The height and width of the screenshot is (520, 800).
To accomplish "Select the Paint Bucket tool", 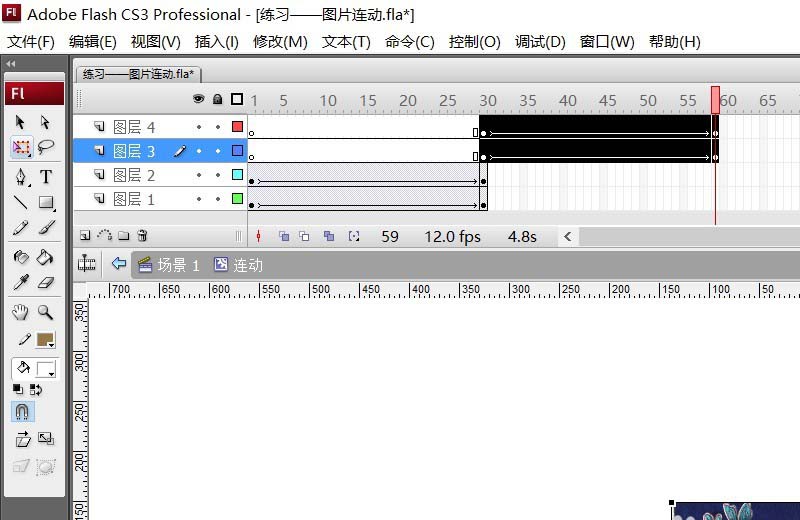I will tap(45, 257).
